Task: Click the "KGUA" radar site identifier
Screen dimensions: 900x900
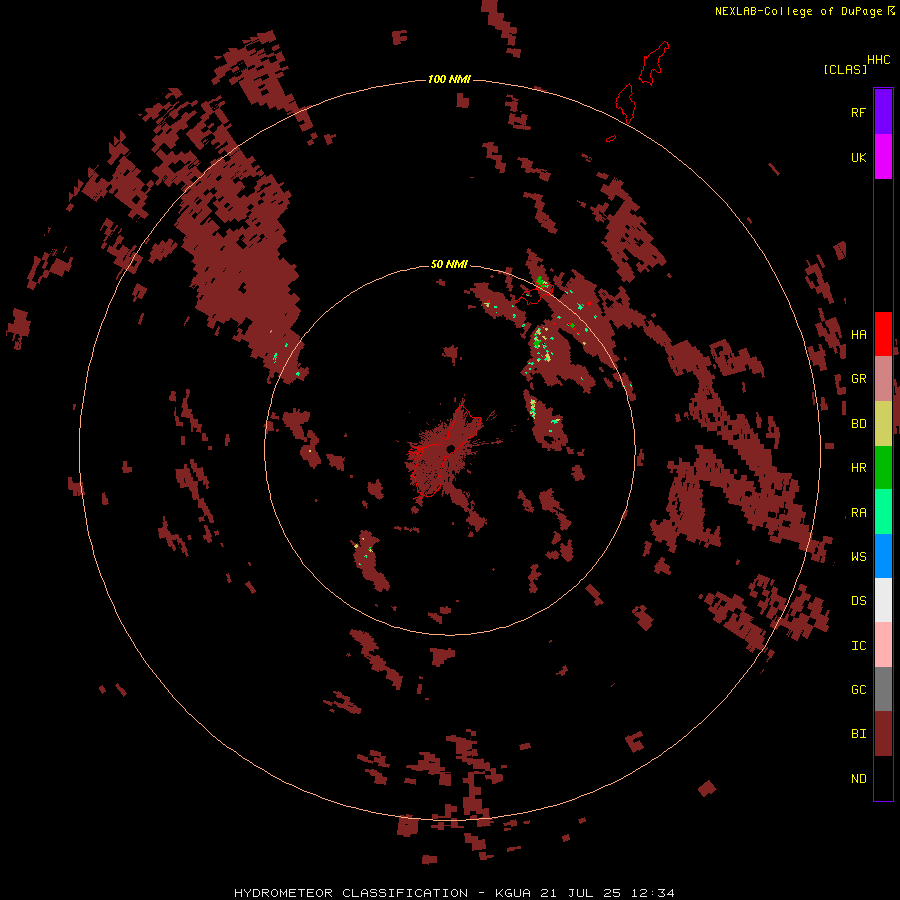Action: click(513, 893)
